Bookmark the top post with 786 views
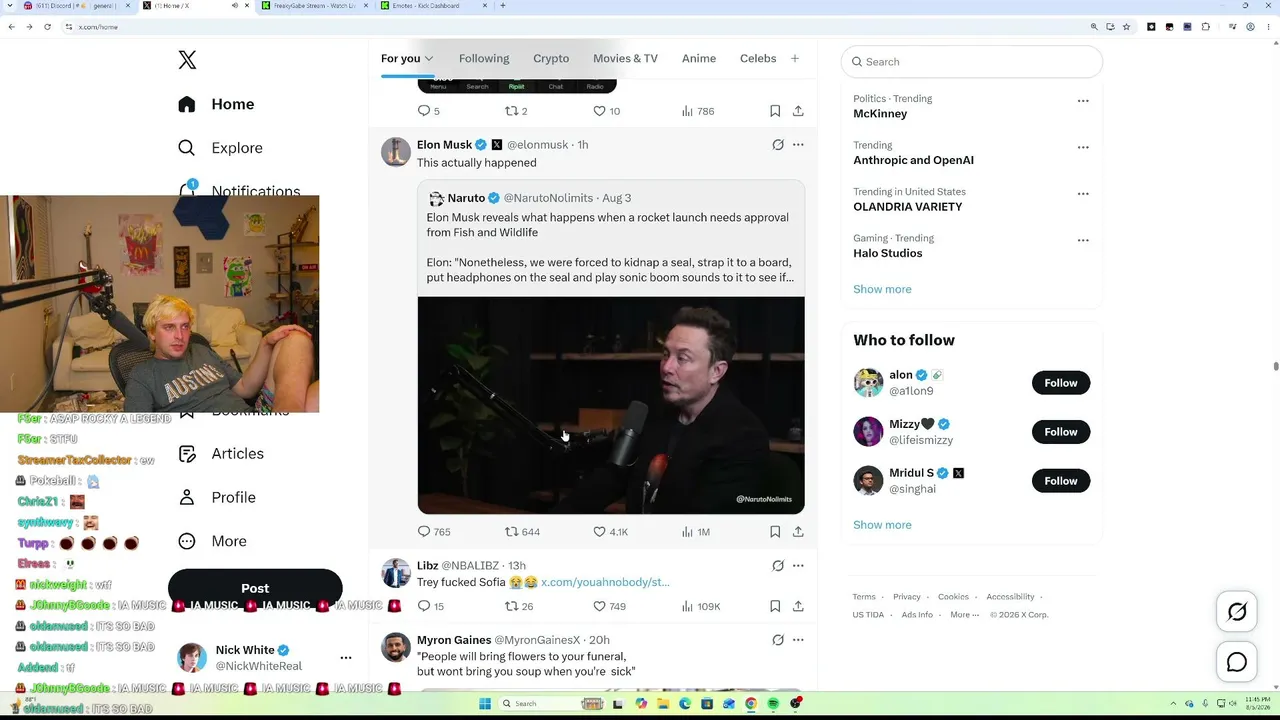1280x720 pixels. coord(775,111)
